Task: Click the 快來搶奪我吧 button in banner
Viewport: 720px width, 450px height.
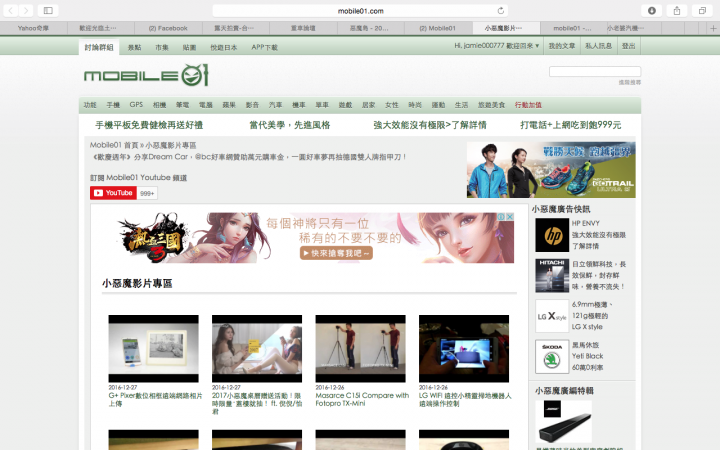Action: point(336,253)
